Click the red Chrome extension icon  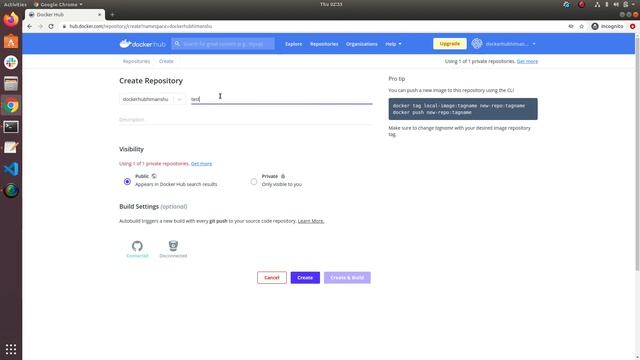click(633, 26)
